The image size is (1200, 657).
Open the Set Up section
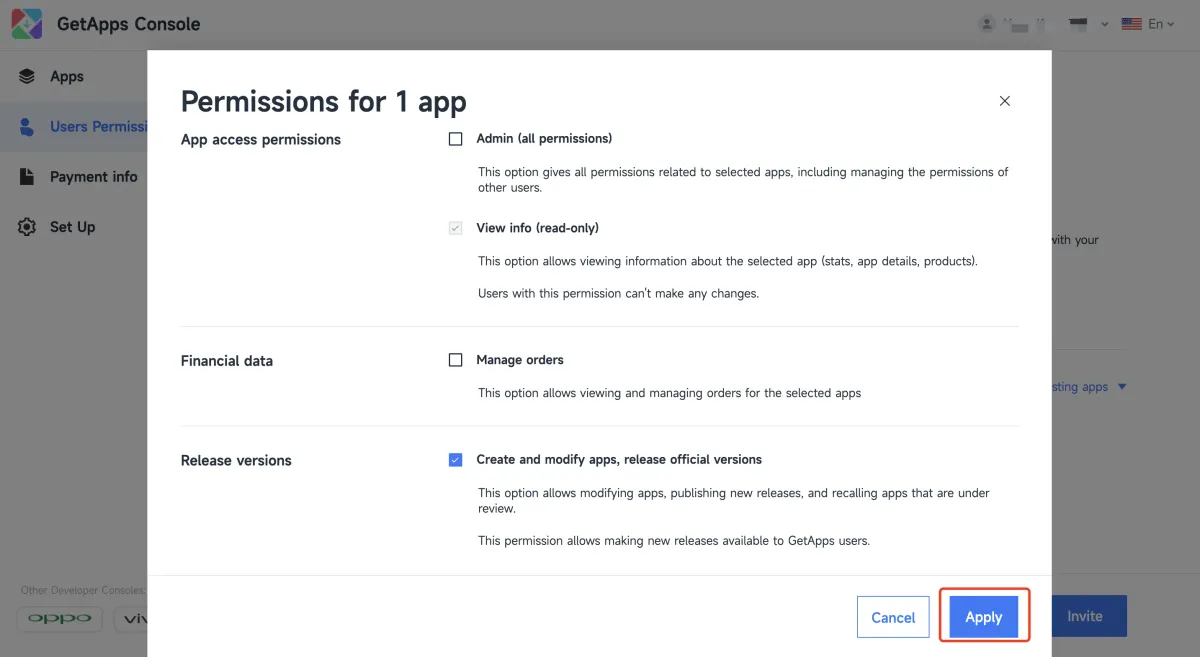tap(73, 227)
